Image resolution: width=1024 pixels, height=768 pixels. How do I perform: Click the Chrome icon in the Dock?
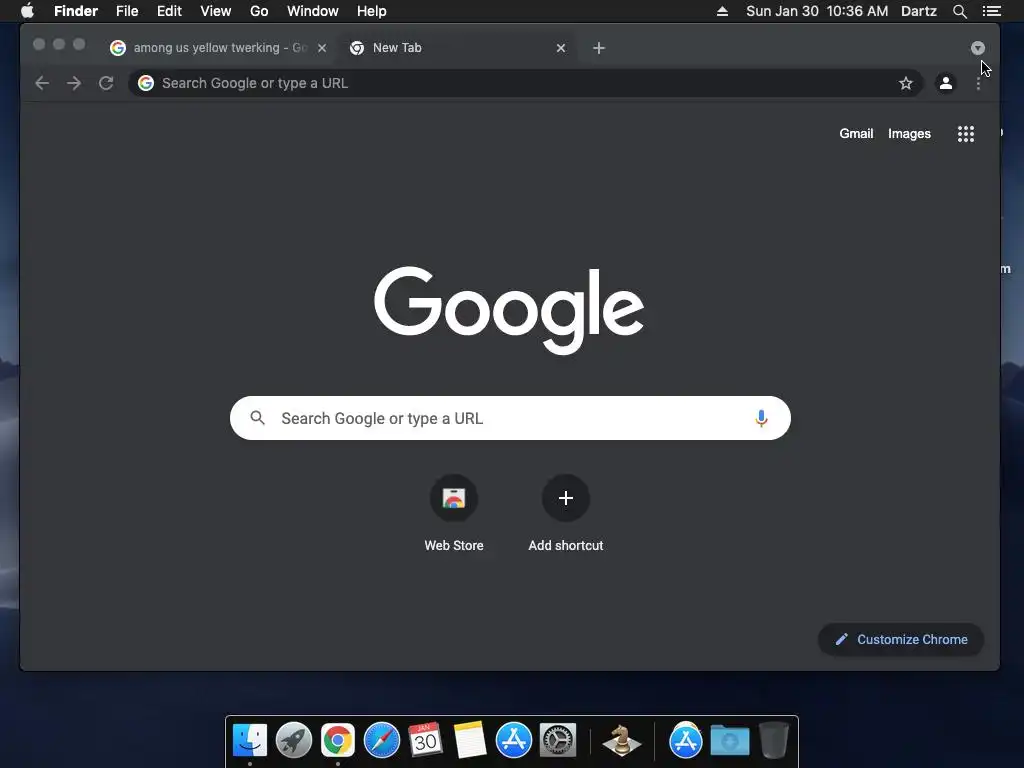click(338, 740)
